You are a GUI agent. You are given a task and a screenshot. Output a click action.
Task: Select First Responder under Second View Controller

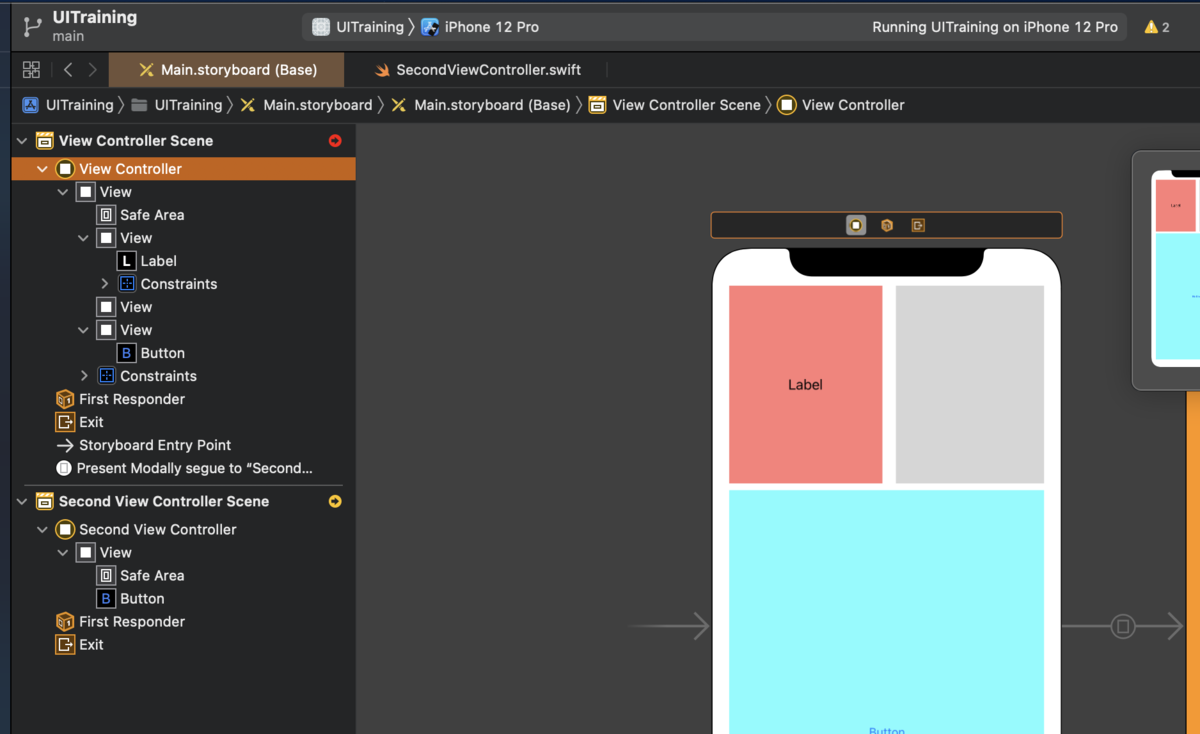(x=184, y=622)
